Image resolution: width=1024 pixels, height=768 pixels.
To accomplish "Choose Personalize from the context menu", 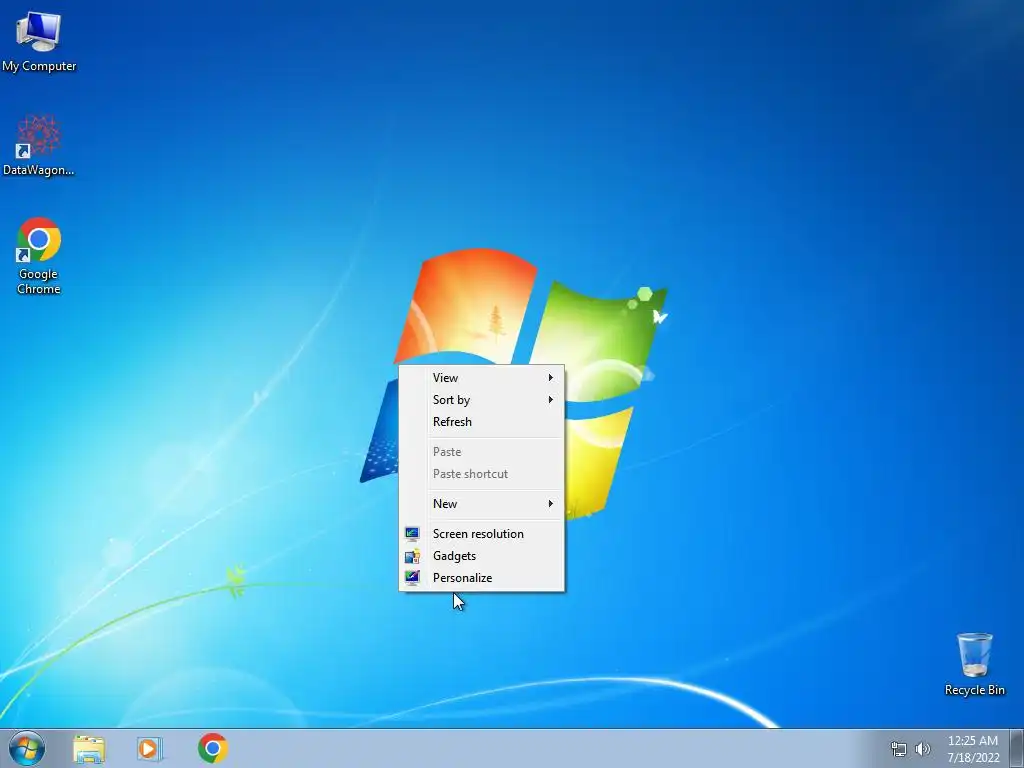I will [481, 578].
